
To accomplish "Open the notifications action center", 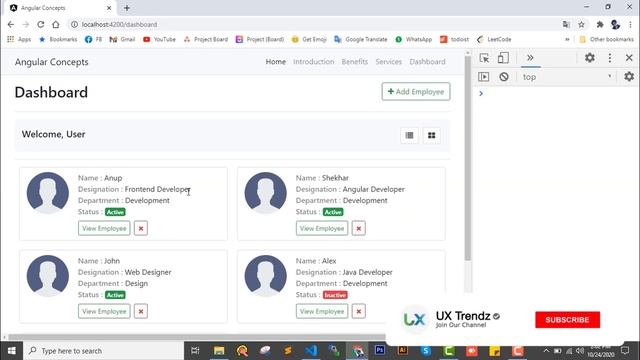I will tap(625, 351).
